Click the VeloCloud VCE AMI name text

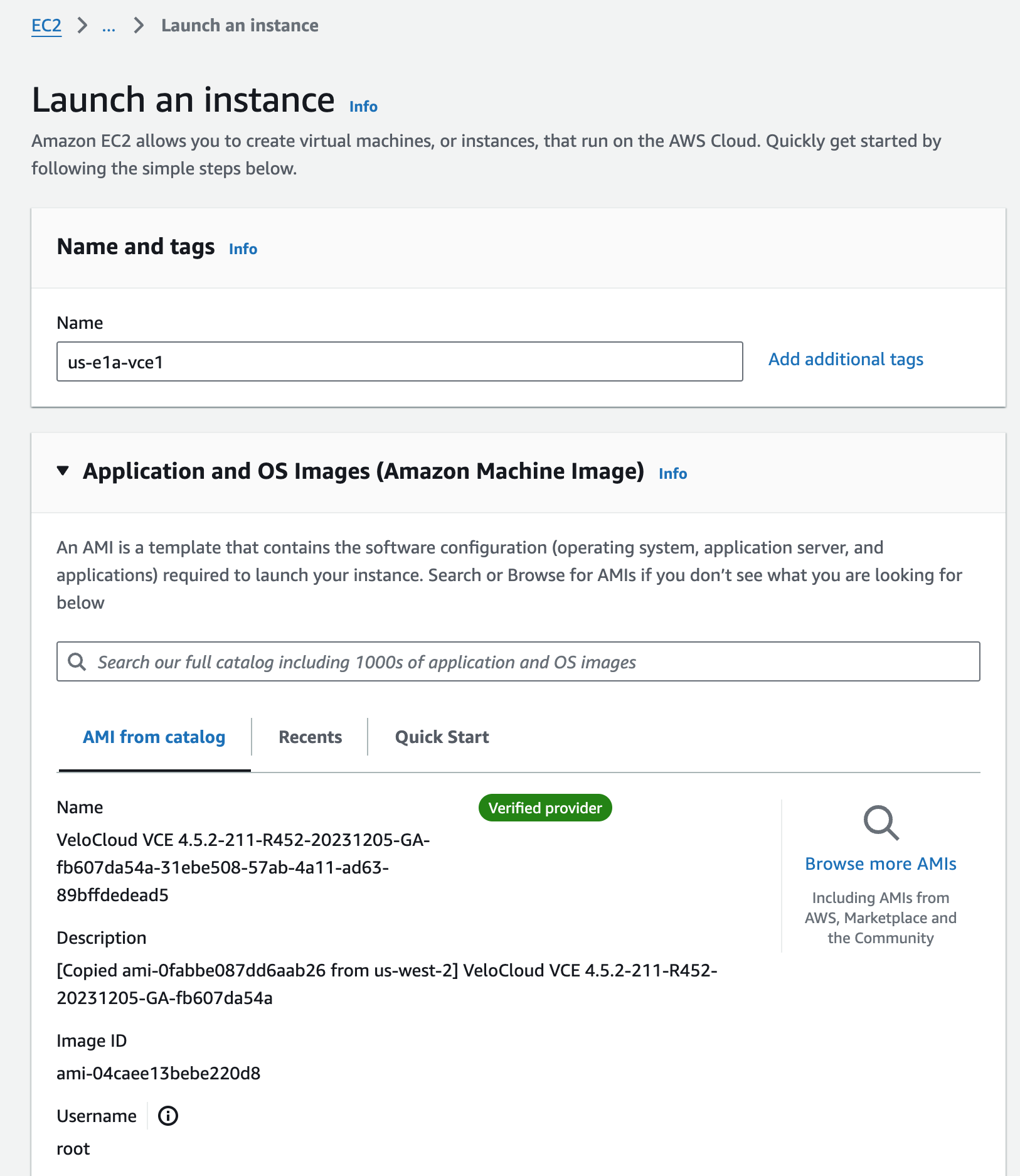pos(243,867)
